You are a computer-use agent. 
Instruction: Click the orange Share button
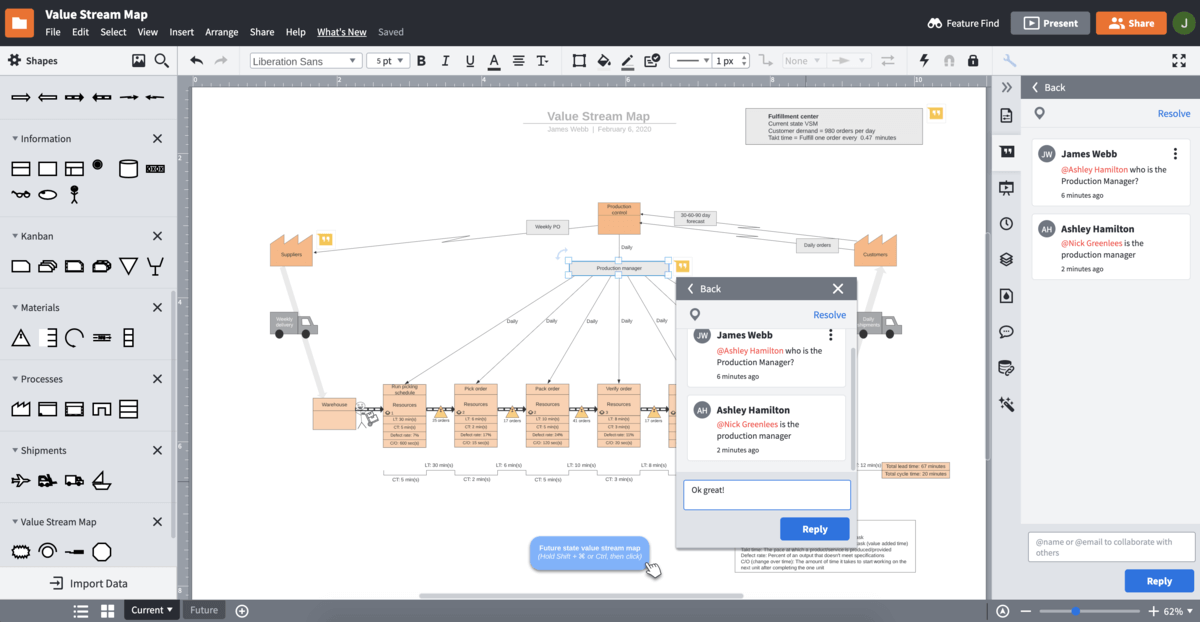pyautogui.click(x=1131, y=23)
